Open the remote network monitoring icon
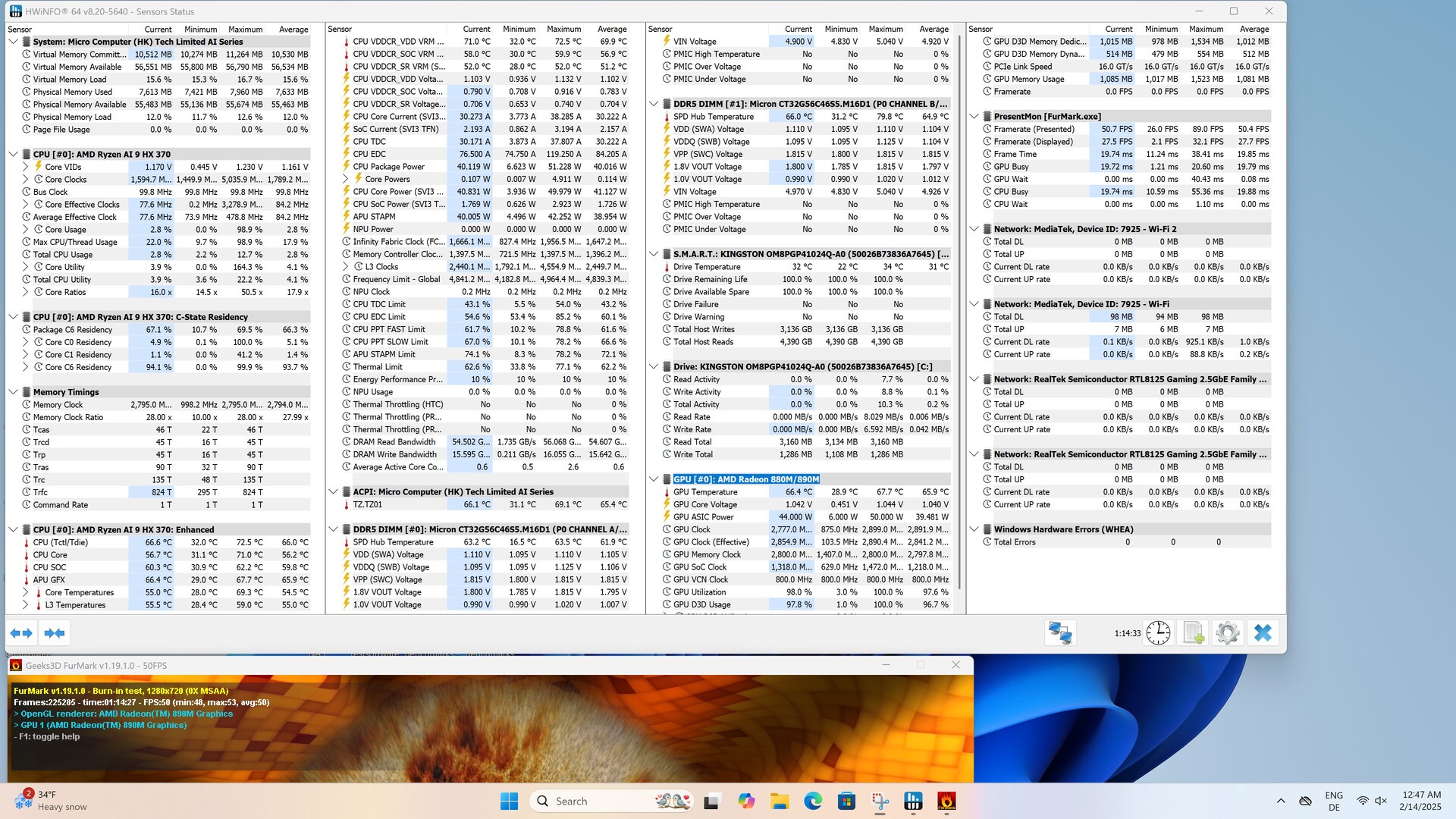Screen dimensions: 1456x819 point(1059,633)
